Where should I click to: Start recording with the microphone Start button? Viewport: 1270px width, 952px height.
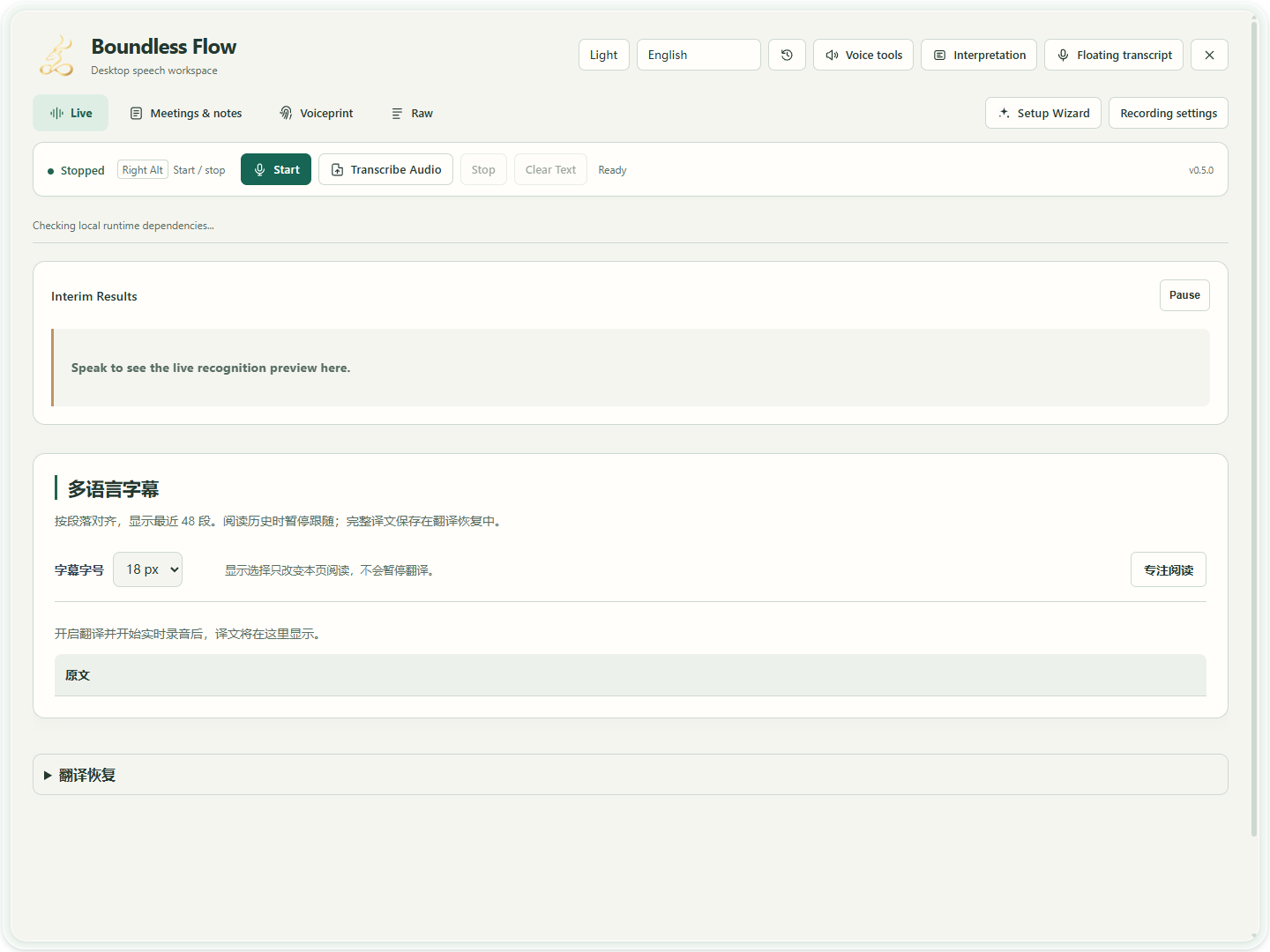276,169
